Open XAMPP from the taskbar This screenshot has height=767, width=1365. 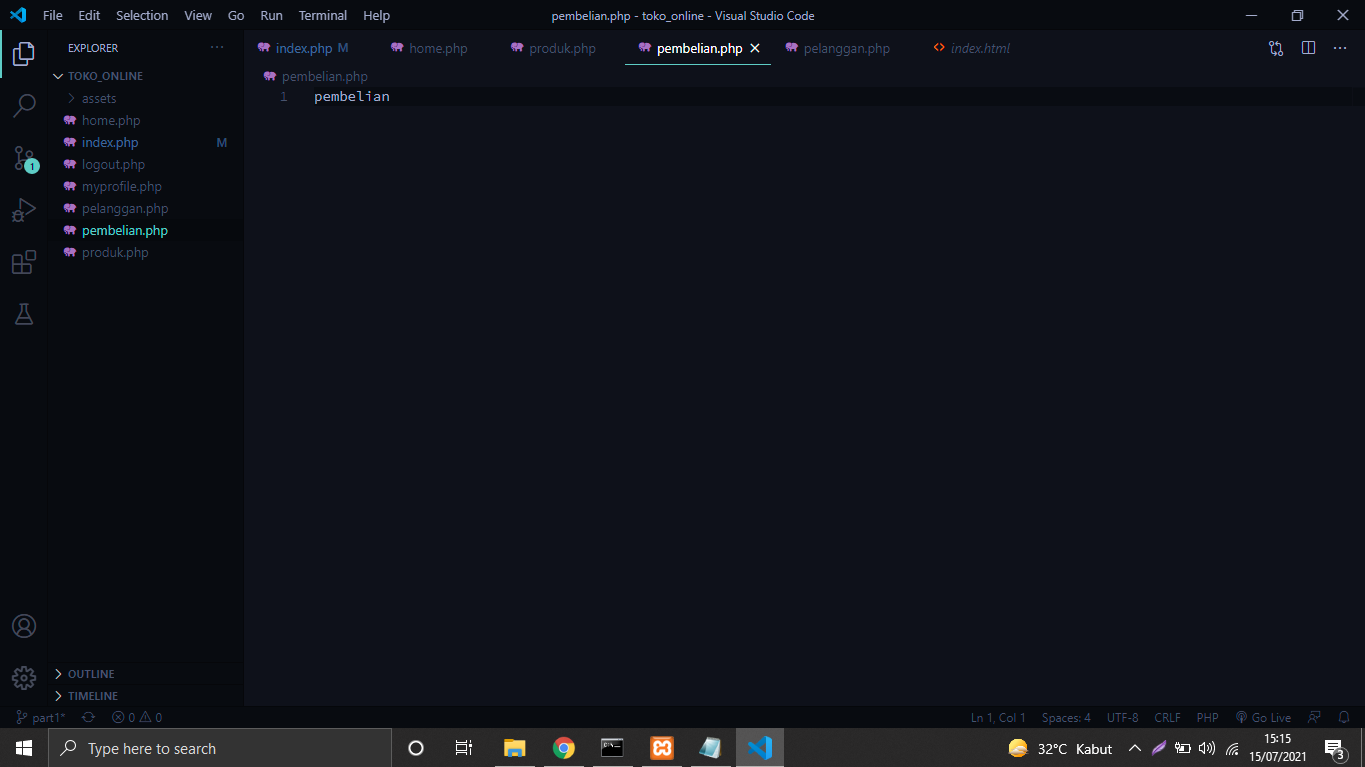pos(661,748)
